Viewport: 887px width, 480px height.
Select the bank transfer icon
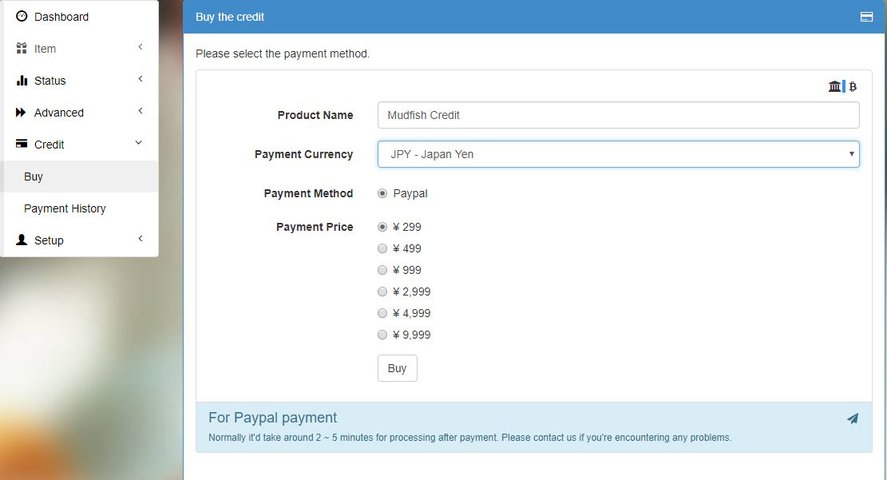pyautogui.click(x=835, y=87)
